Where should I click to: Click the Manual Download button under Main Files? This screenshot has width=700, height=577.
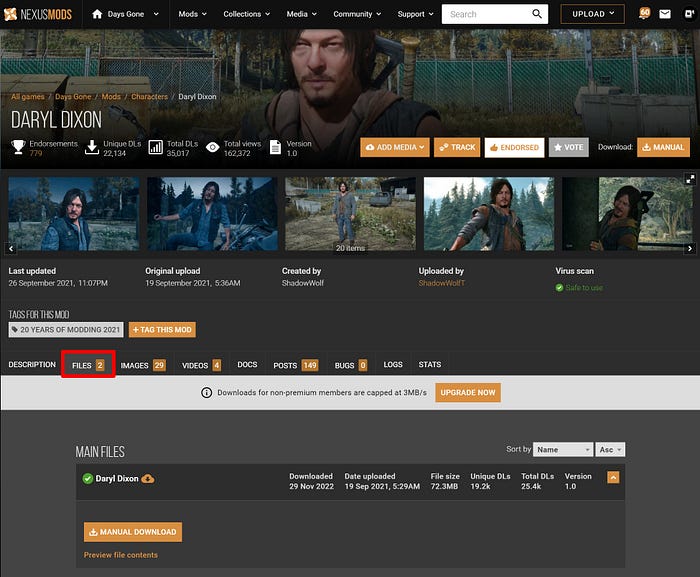pos(133,532)
